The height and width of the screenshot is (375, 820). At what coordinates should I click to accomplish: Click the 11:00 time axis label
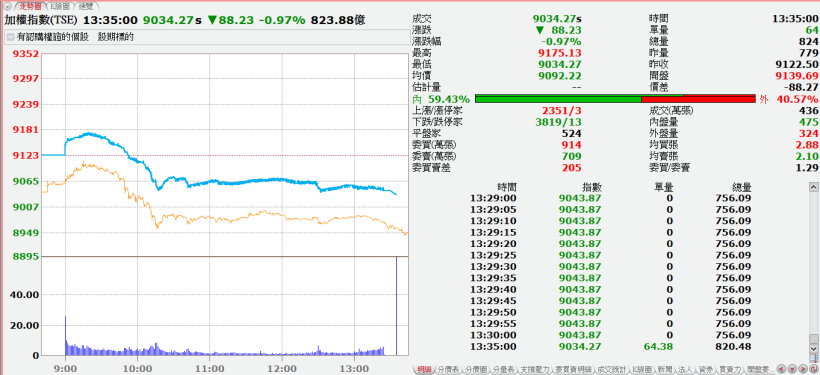click(209, 368)
